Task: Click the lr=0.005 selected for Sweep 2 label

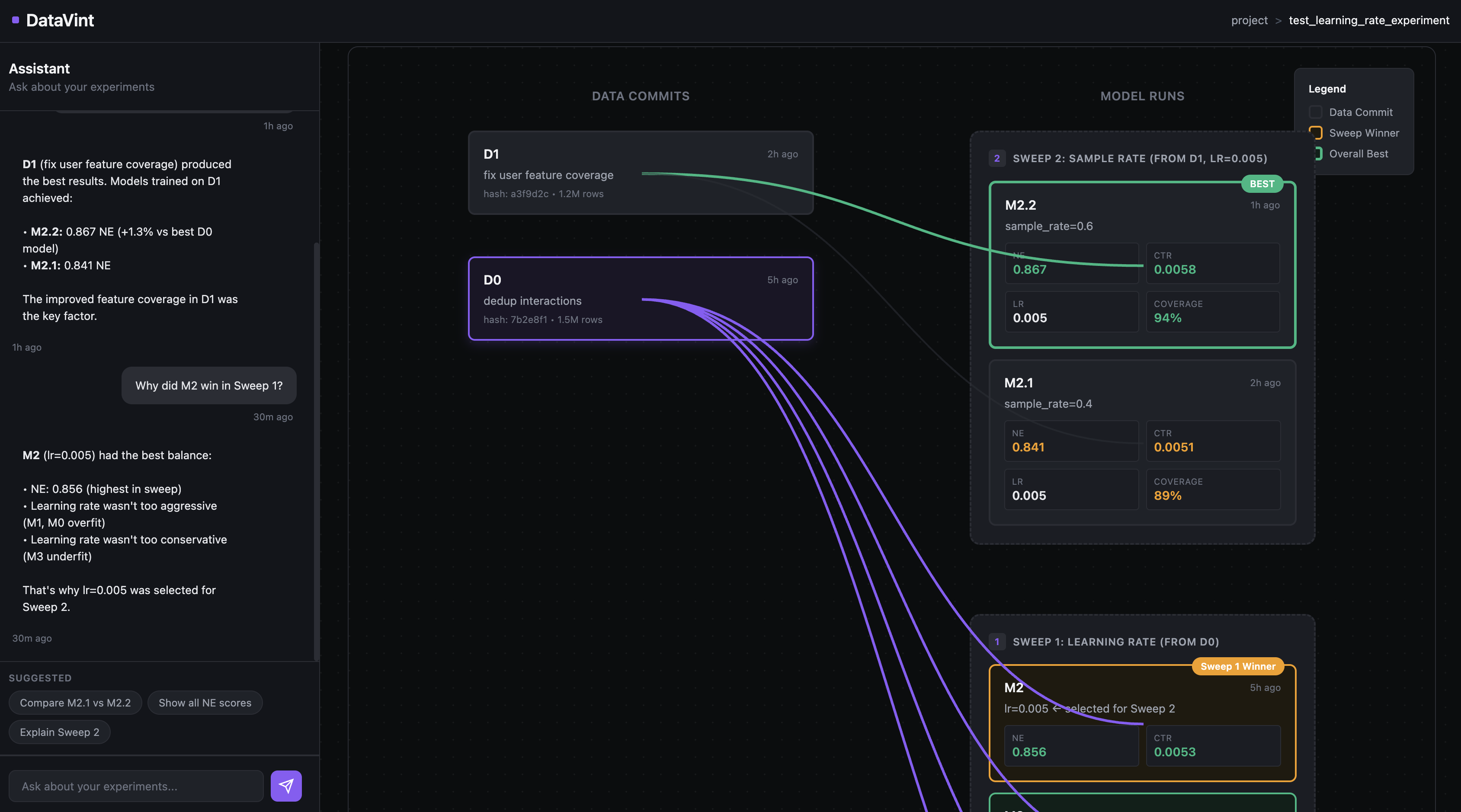Action: coord(1089,709)
